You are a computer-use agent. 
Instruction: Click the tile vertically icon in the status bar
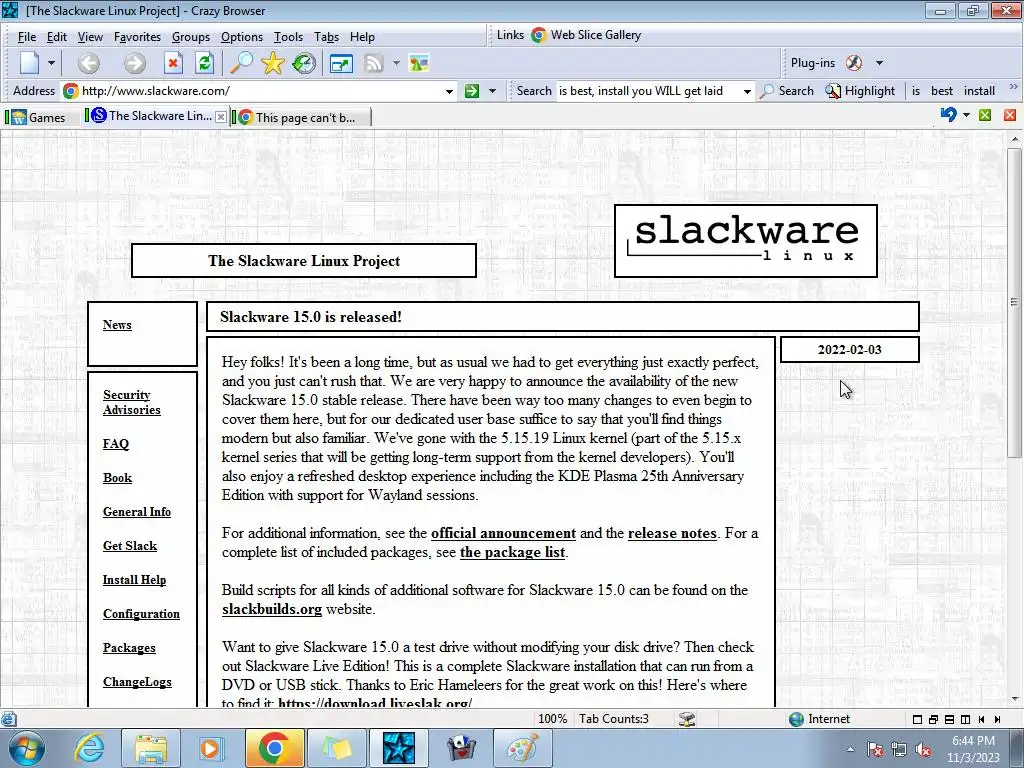click(965, 720)
